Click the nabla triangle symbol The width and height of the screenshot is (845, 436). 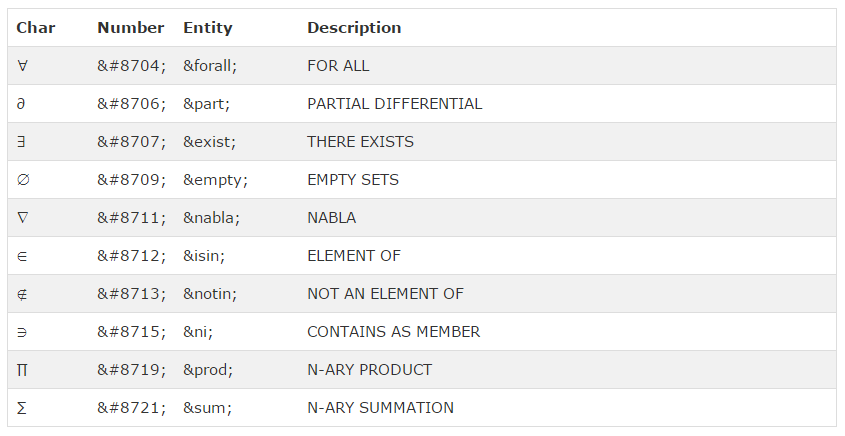coord(23,218)
